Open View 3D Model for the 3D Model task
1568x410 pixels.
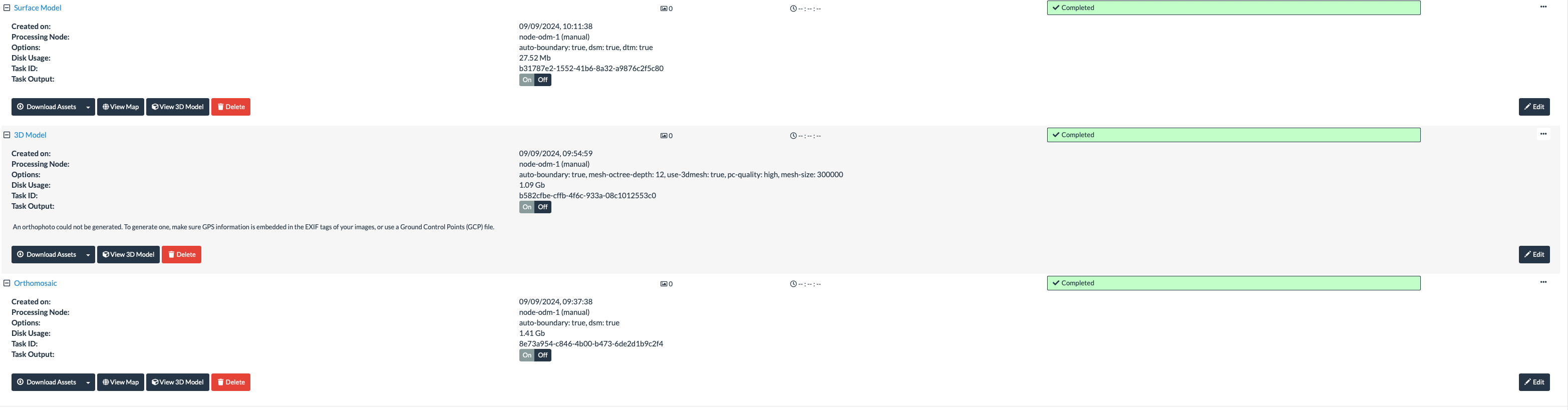pos(128,255)
